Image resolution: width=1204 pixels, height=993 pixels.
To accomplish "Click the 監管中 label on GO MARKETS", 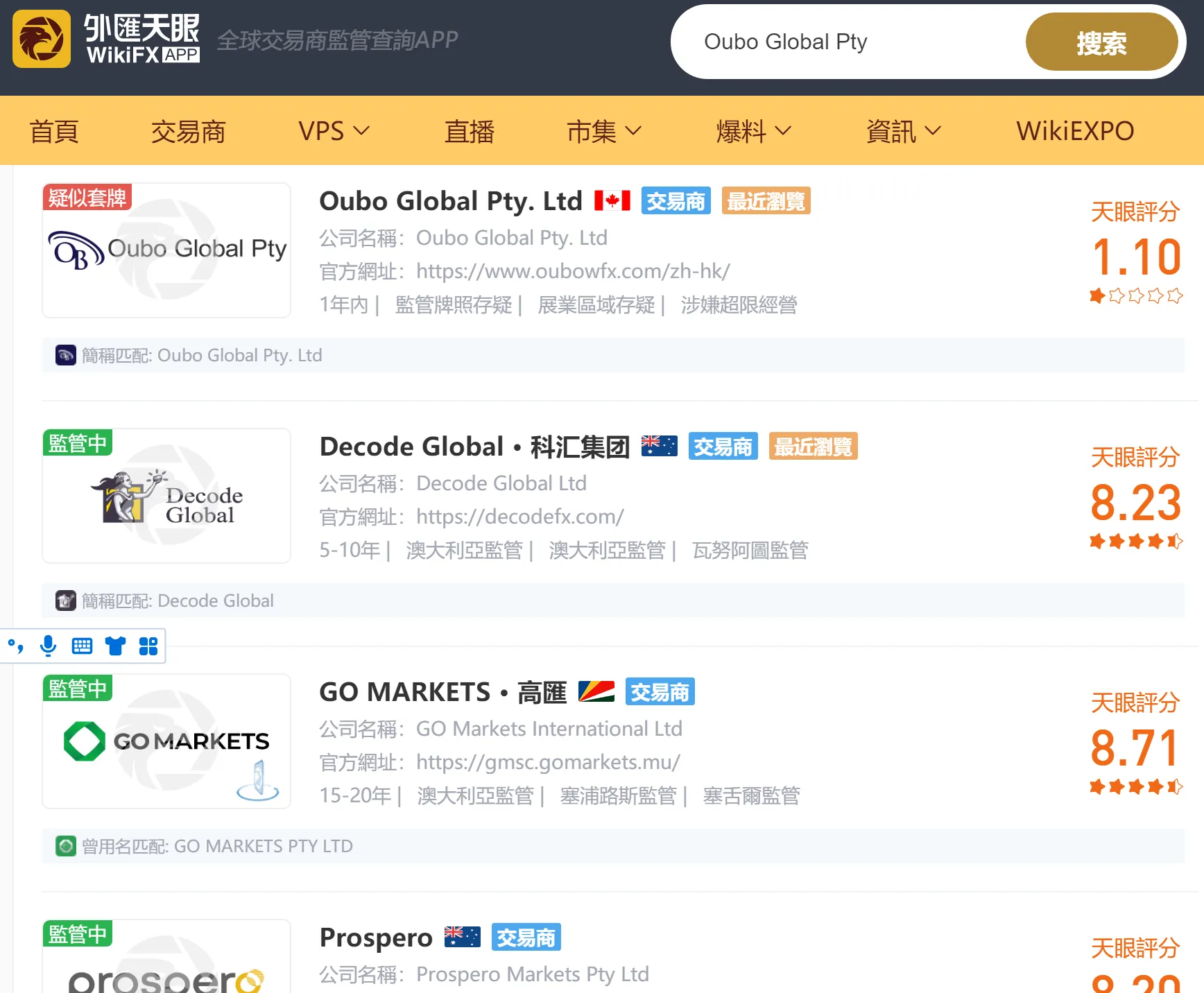I will (x=78, y=689).
